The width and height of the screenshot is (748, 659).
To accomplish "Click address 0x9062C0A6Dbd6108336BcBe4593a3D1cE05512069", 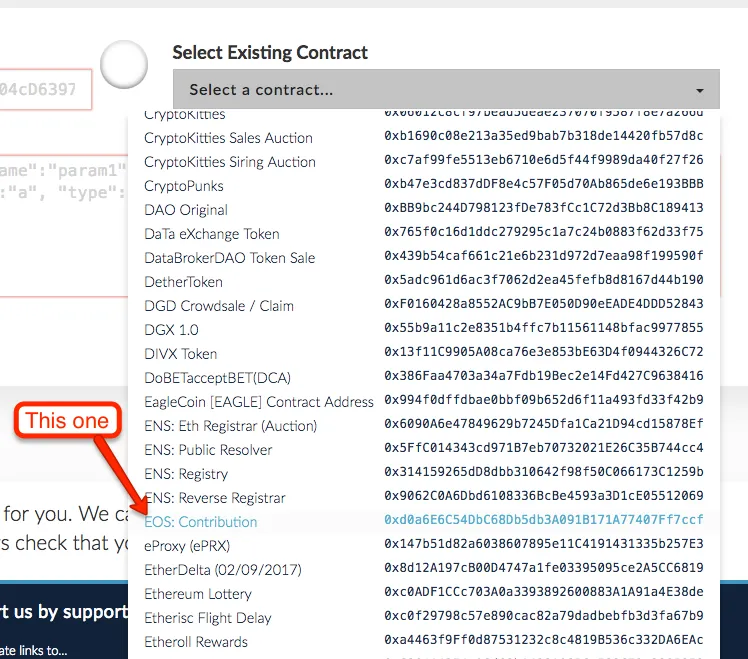I will 544,496.
